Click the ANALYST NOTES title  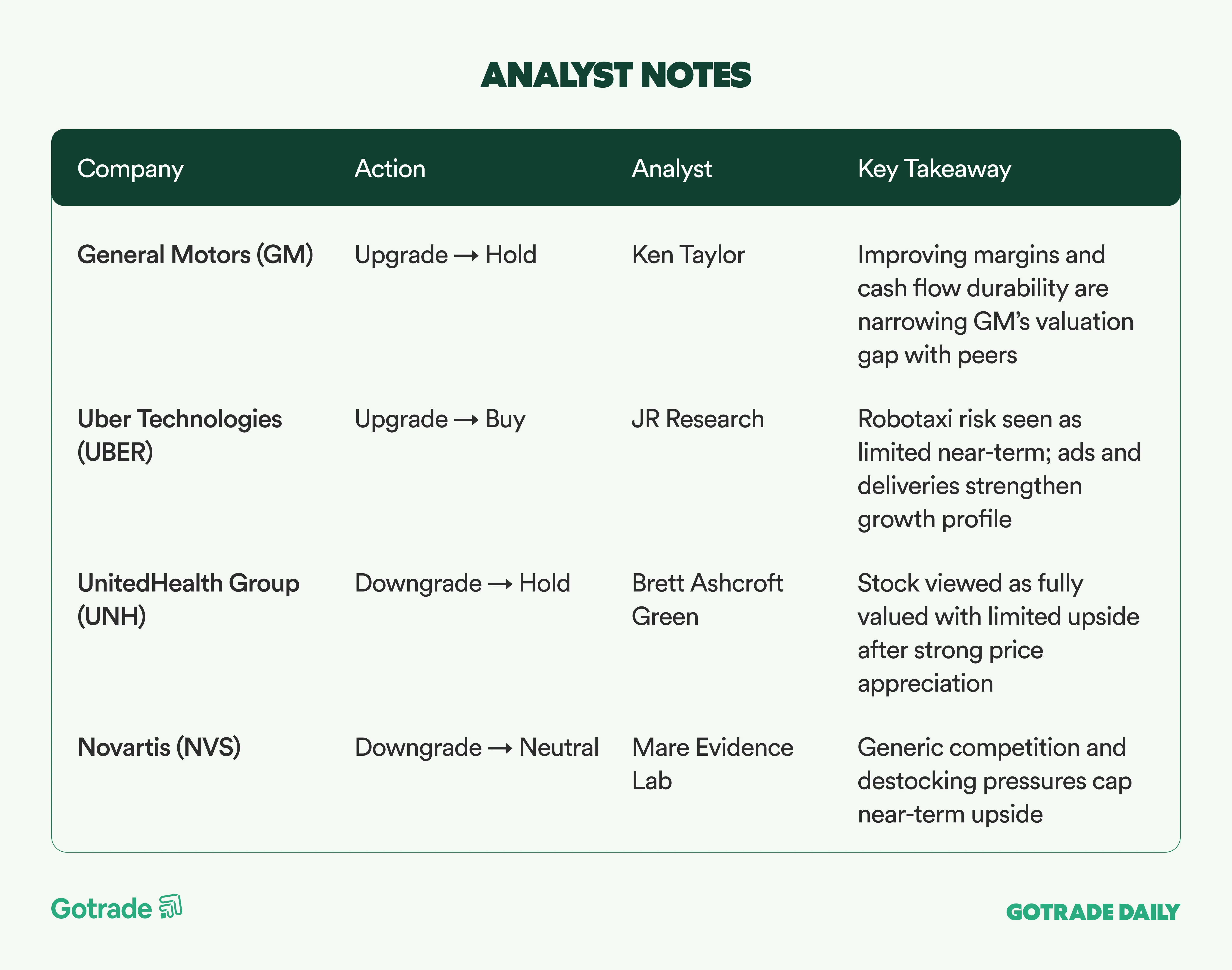616,75
